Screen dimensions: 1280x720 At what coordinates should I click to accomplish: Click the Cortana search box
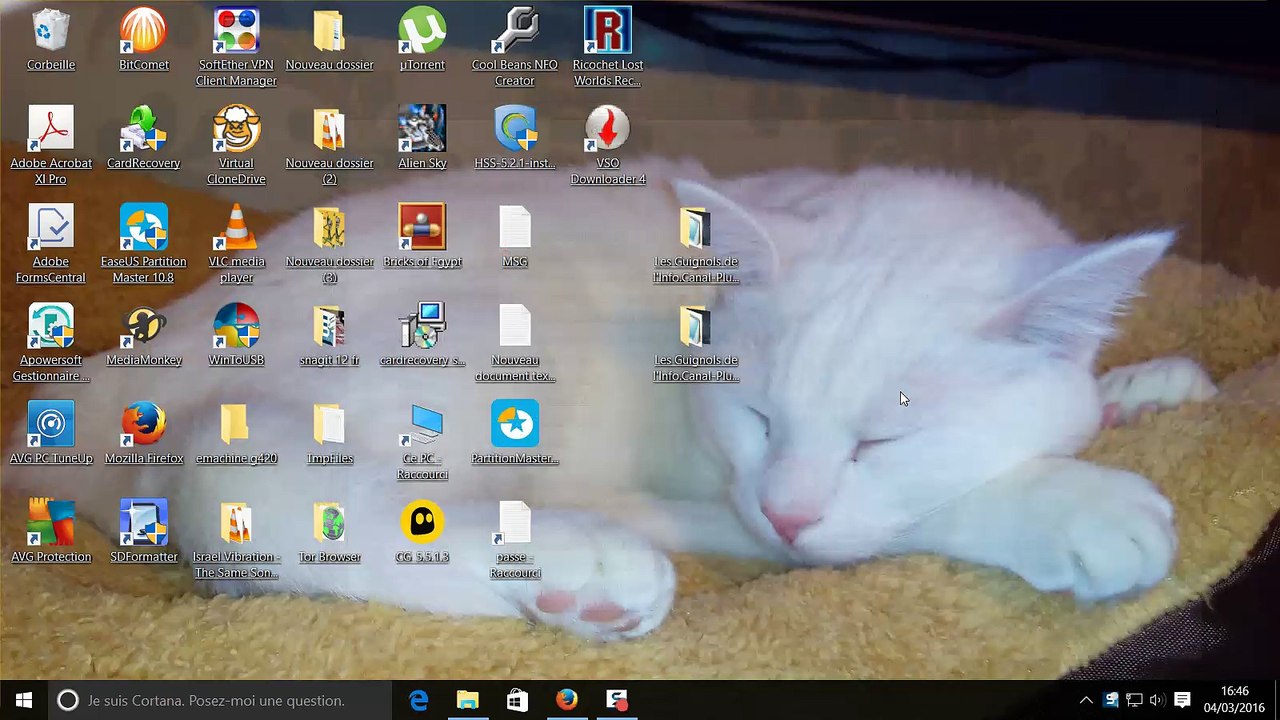[x=220, y=700]
